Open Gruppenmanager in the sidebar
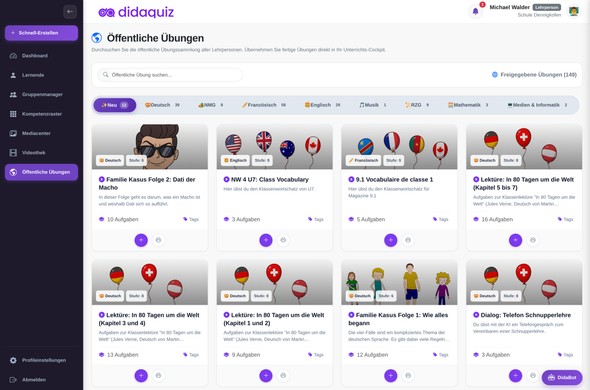The width and height of the screenshot is (590, 390). click(x=41, y=94)
